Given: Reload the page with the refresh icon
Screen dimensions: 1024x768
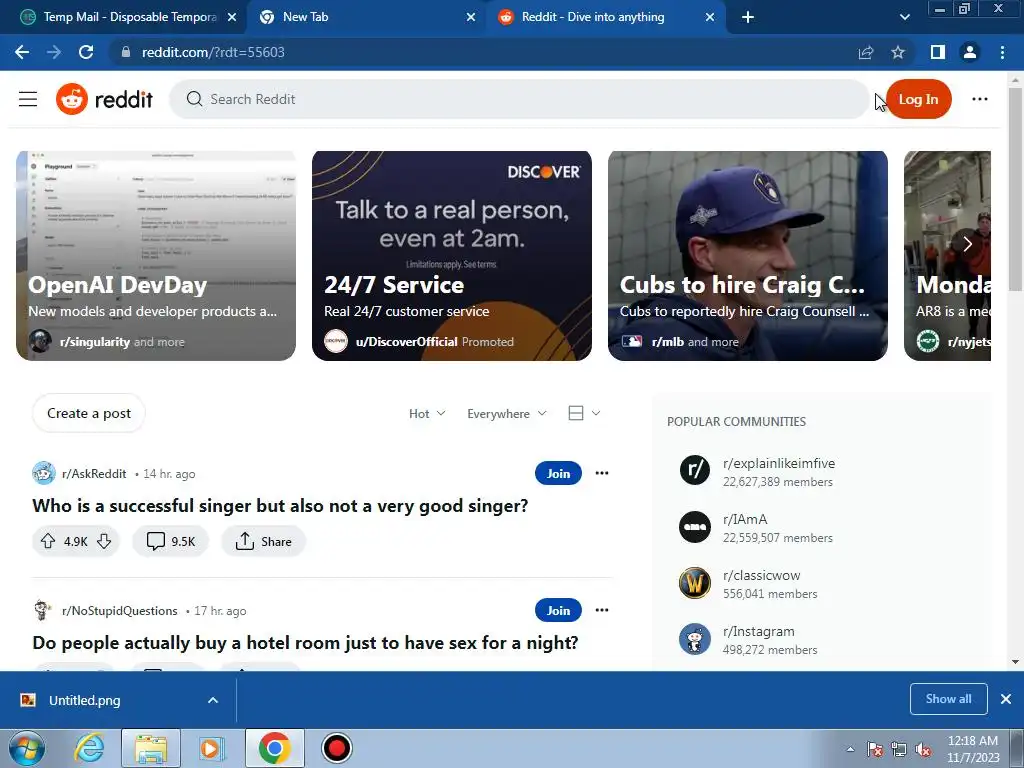Looking at the screenshot, I should coord(86,52).
